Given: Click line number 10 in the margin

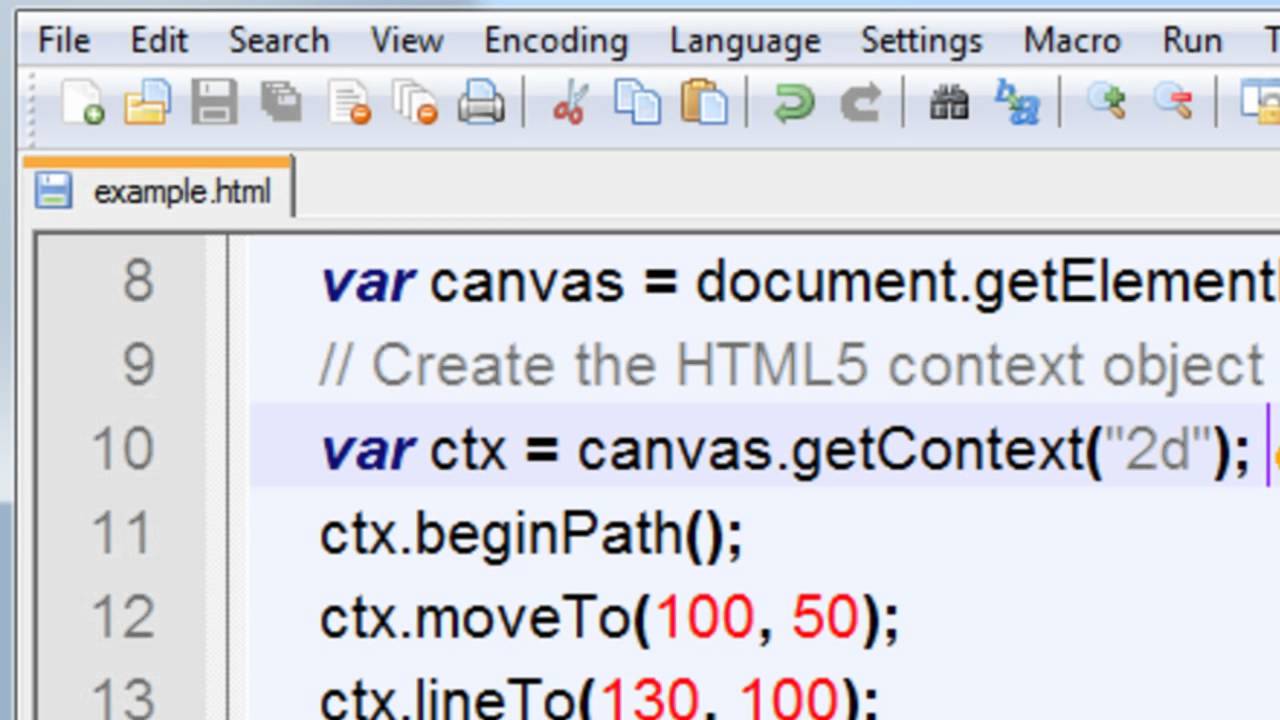Looking at the screenshot, I should (123, 450).
